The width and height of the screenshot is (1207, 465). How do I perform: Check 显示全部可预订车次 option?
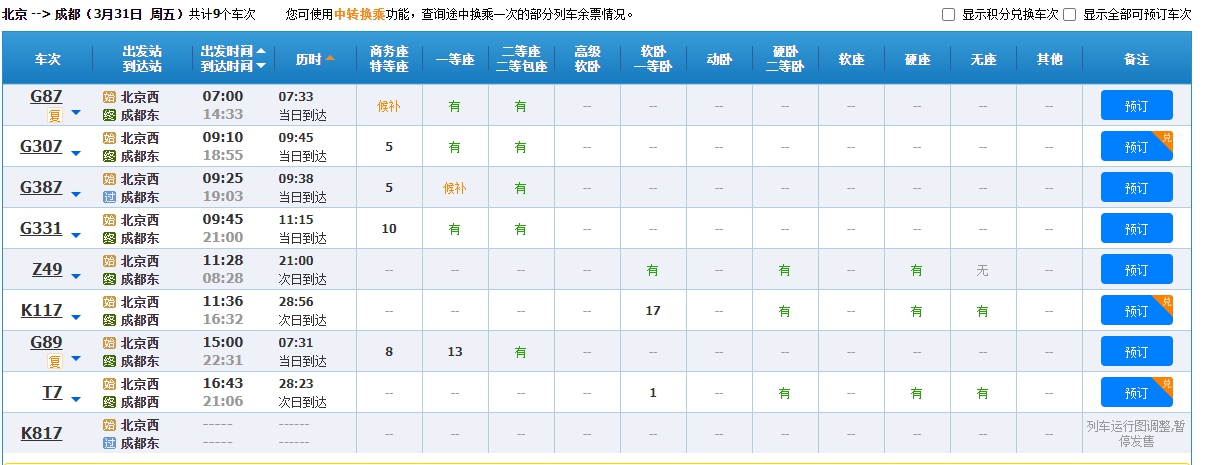tap(1069, 15)
